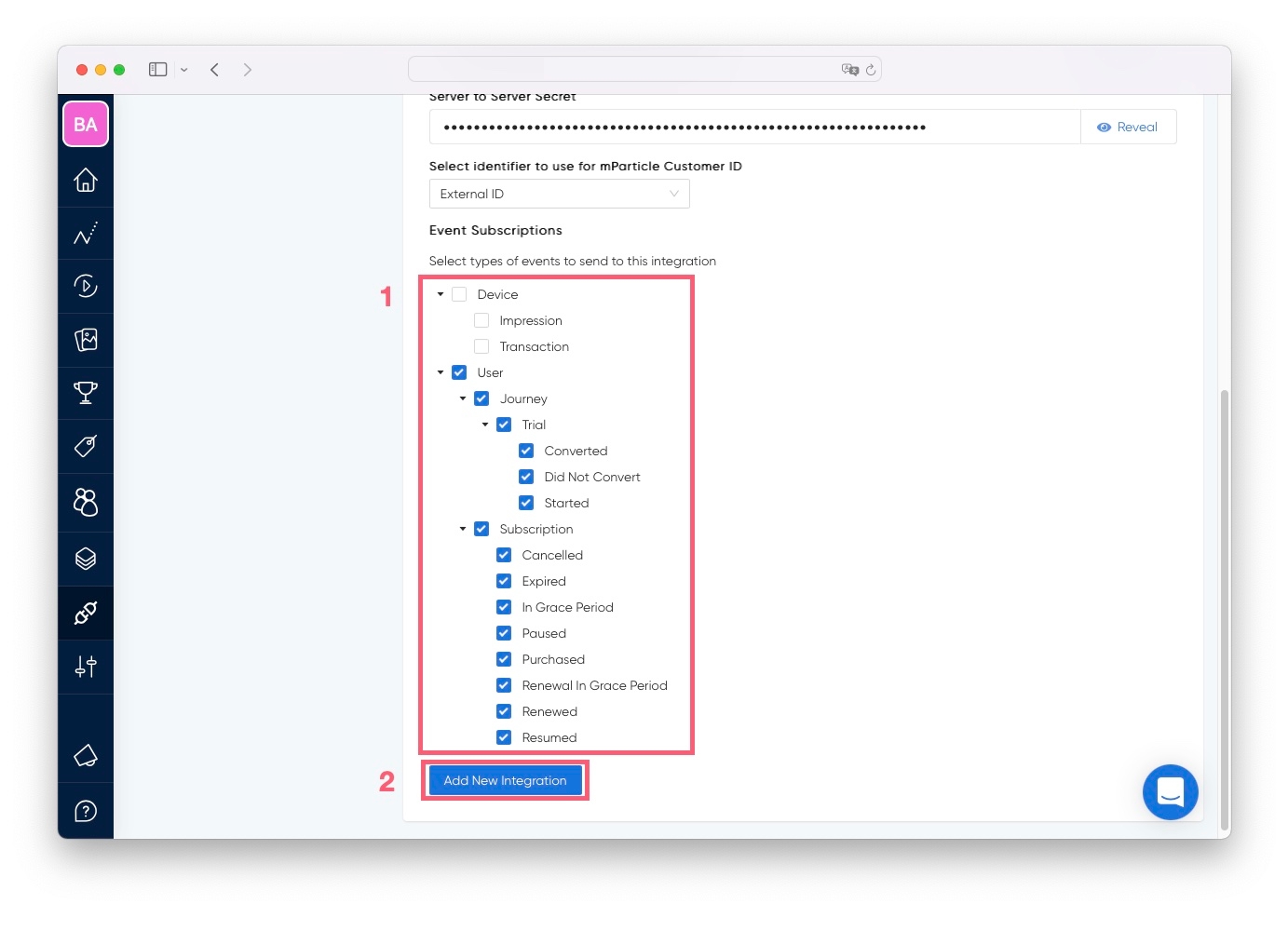
Task: Uncheck the Trial checkbox
Action: pos(504,425)
